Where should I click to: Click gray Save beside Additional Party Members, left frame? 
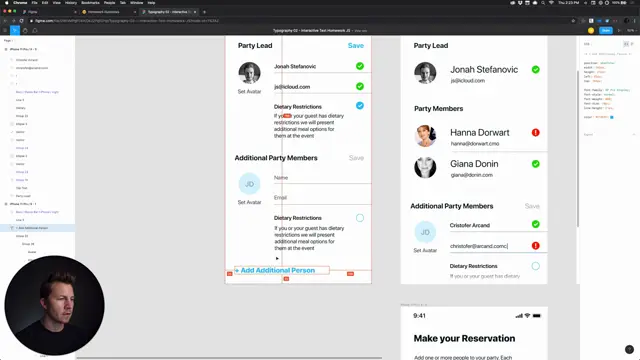(x=356, y=158)
